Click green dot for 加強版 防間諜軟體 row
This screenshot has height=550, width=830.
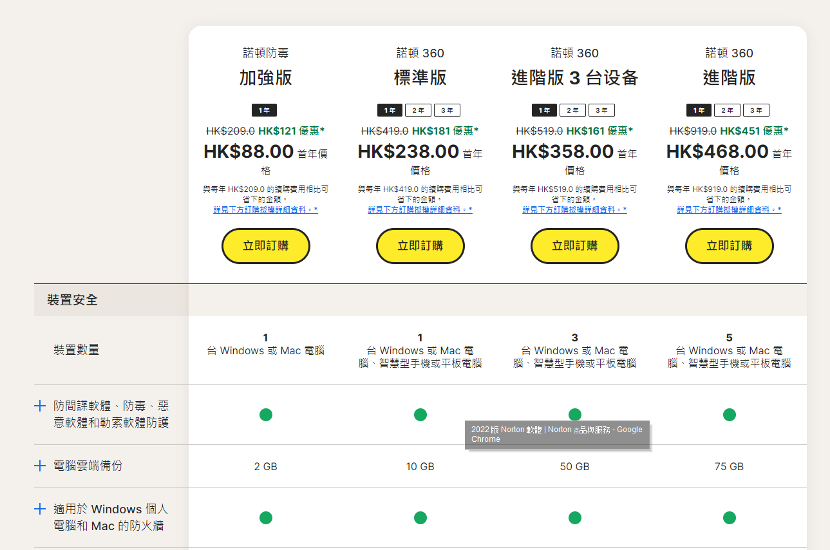266,414
